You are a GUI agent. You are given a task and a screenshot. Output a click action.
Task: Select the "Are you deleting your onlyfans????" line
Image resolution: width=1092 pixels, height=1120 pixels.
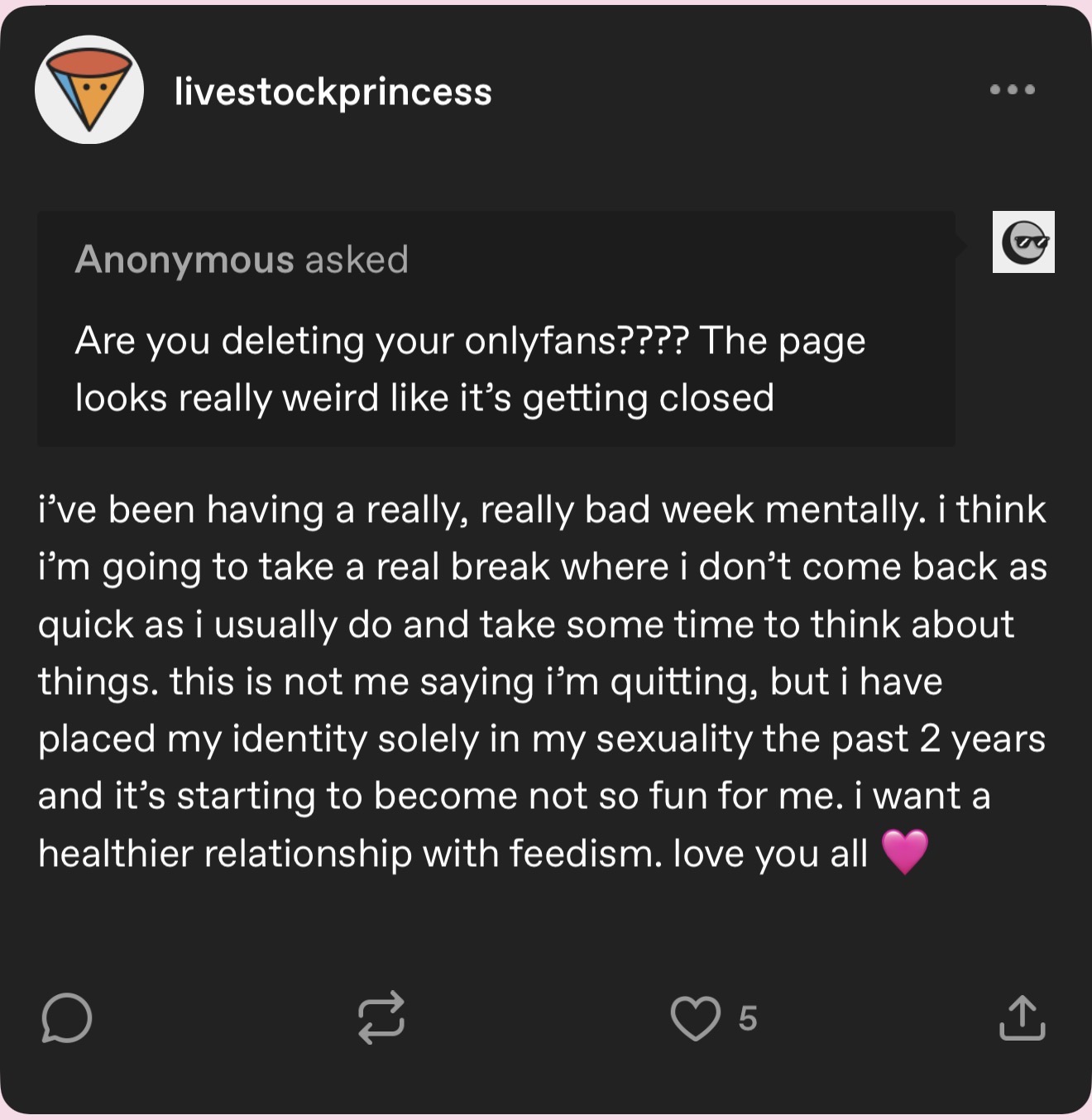(x=381, y=341)
